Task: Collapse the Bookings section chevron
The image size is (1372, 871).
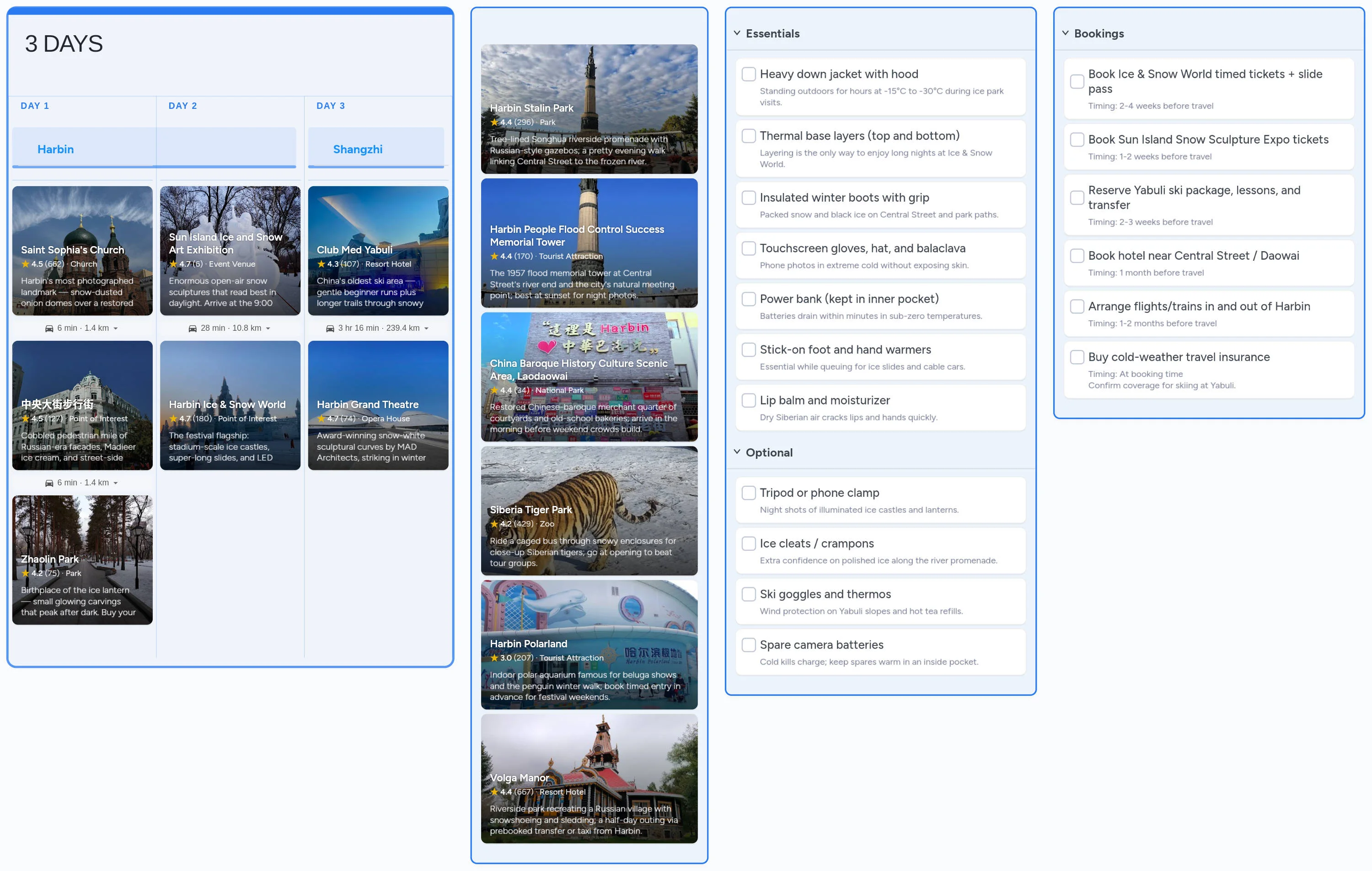Action: 1065,33
